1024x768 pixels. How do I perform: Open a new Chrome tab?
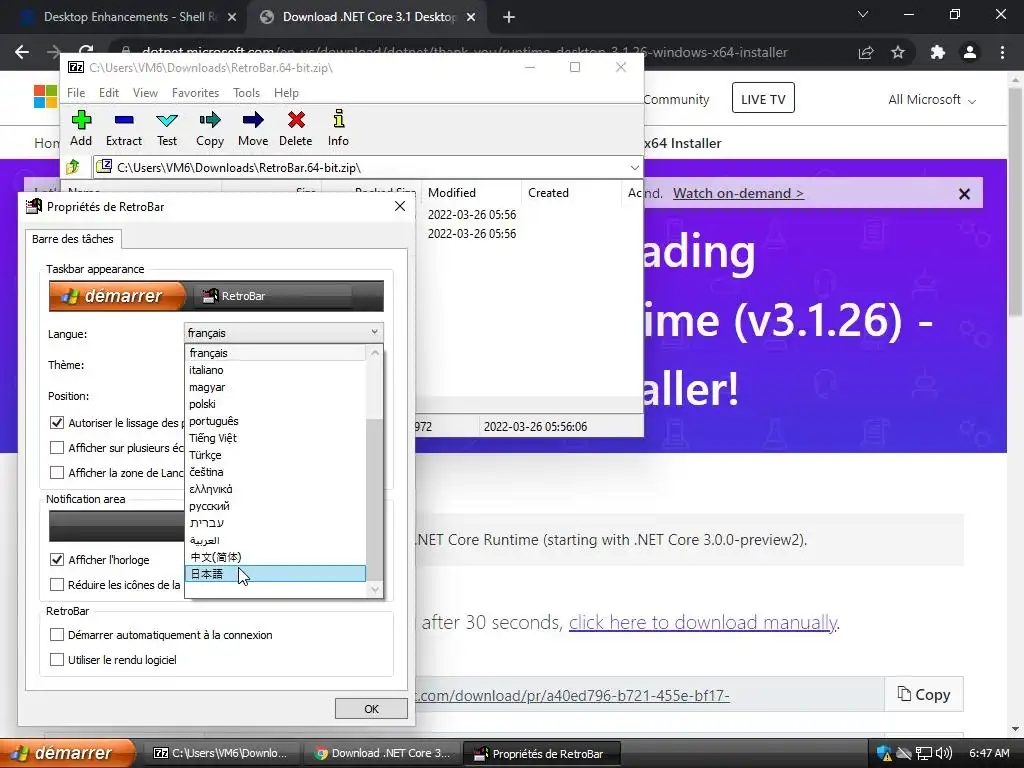click(x=509, y=17)
